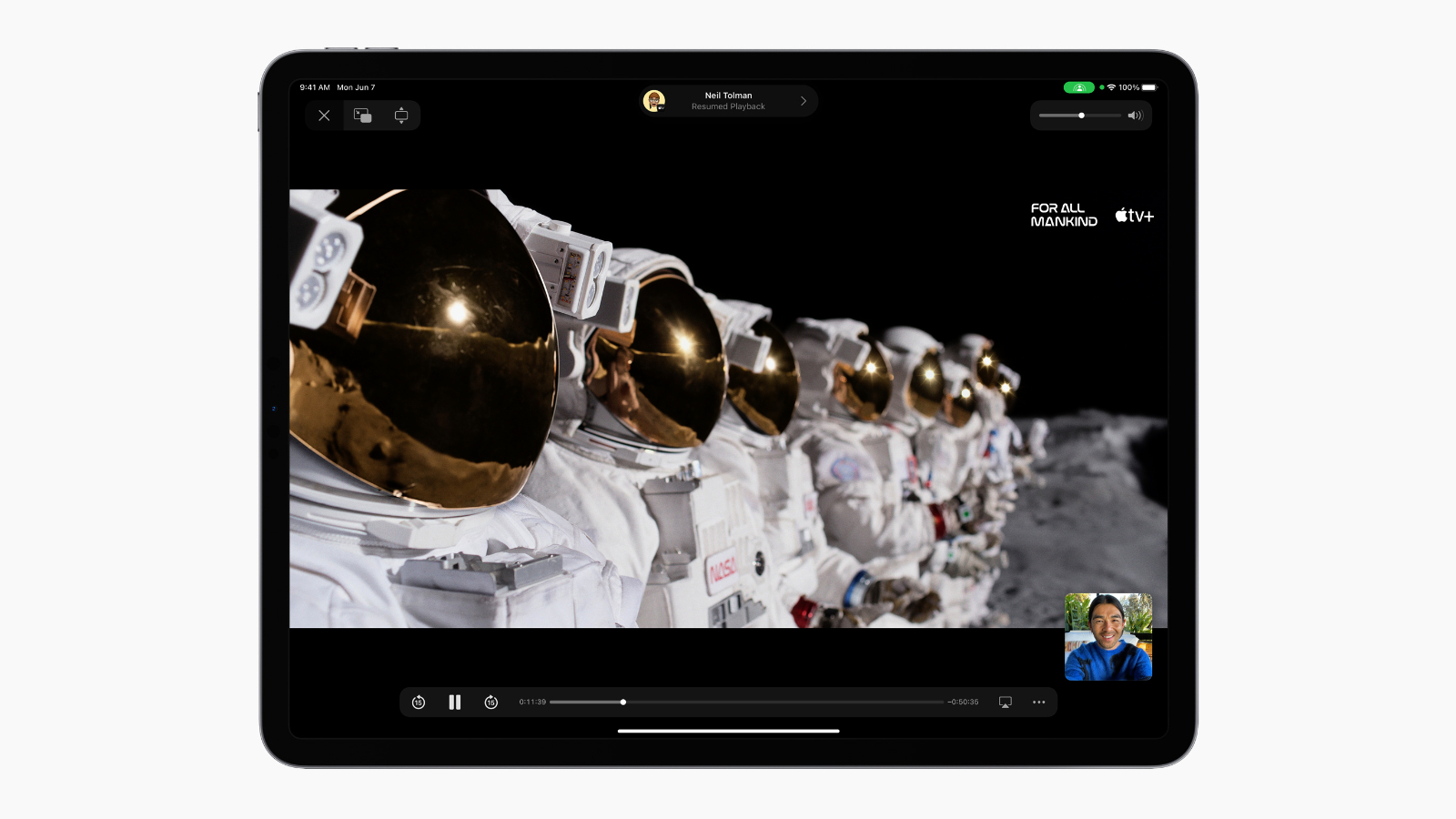1456x819 pixels.
Task: Click the aspect ratio zoom icon
Action: (401, 116)
